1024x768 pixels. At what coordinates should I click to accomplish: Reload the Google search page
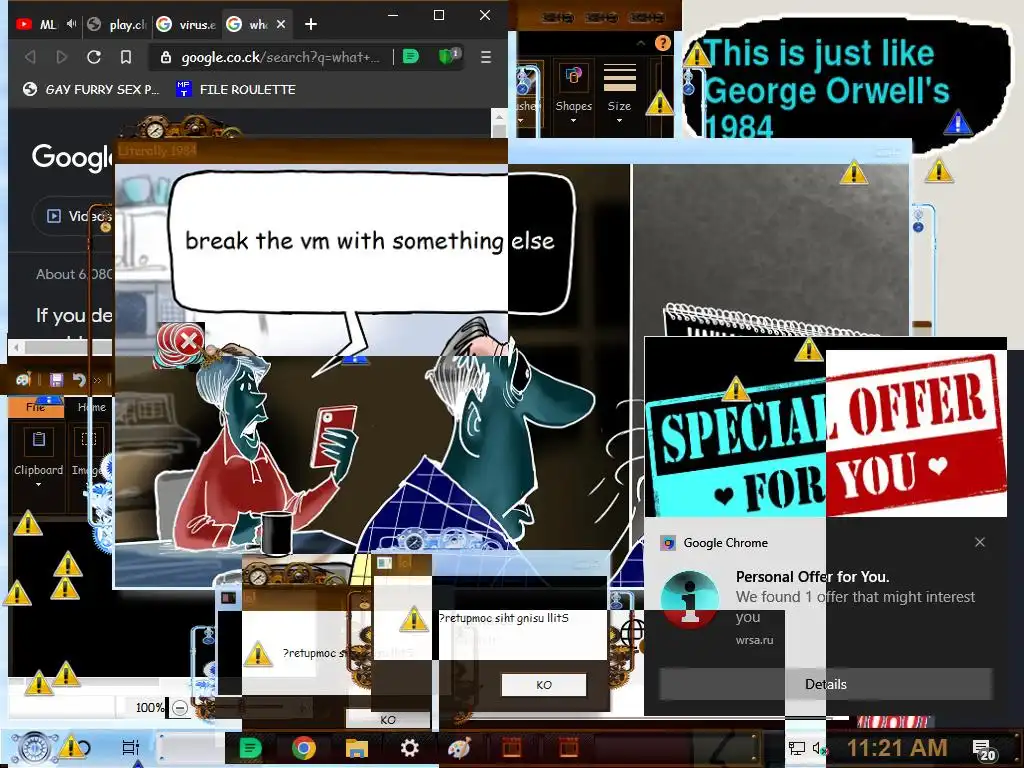[x=93, y=57]
